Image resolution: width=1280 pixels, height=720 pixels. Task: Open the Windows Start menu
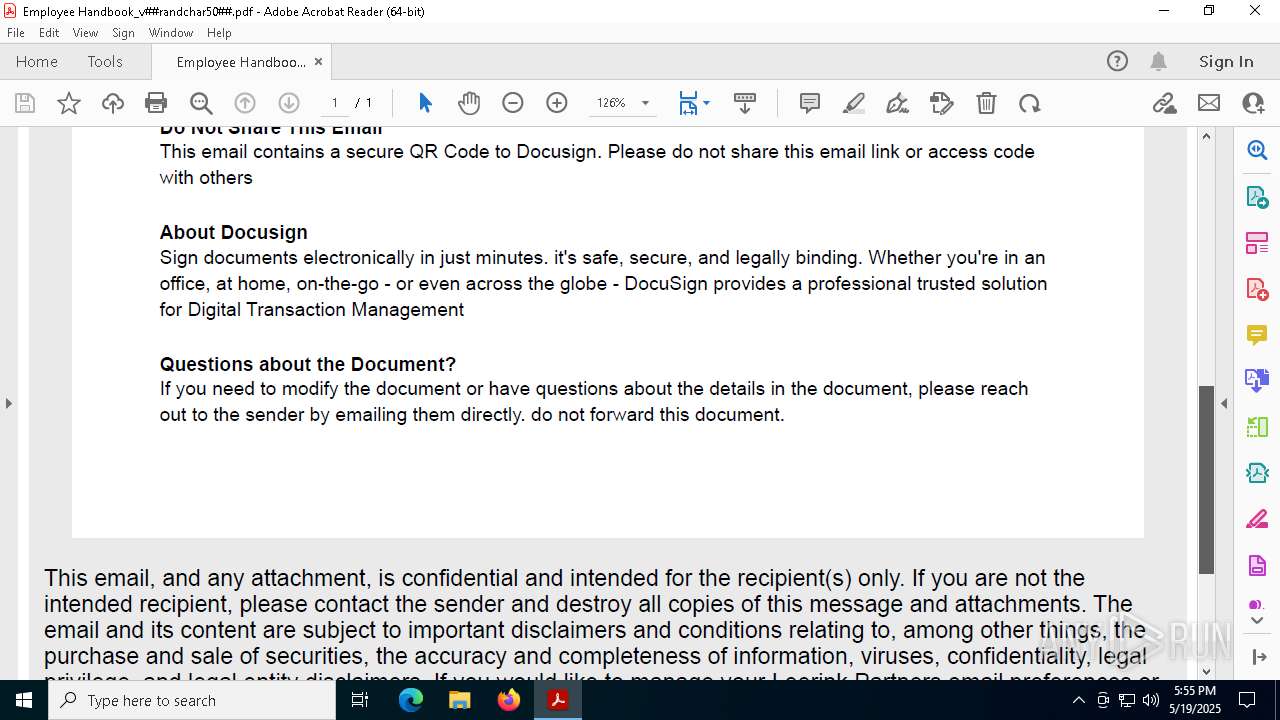pos(24,700)
